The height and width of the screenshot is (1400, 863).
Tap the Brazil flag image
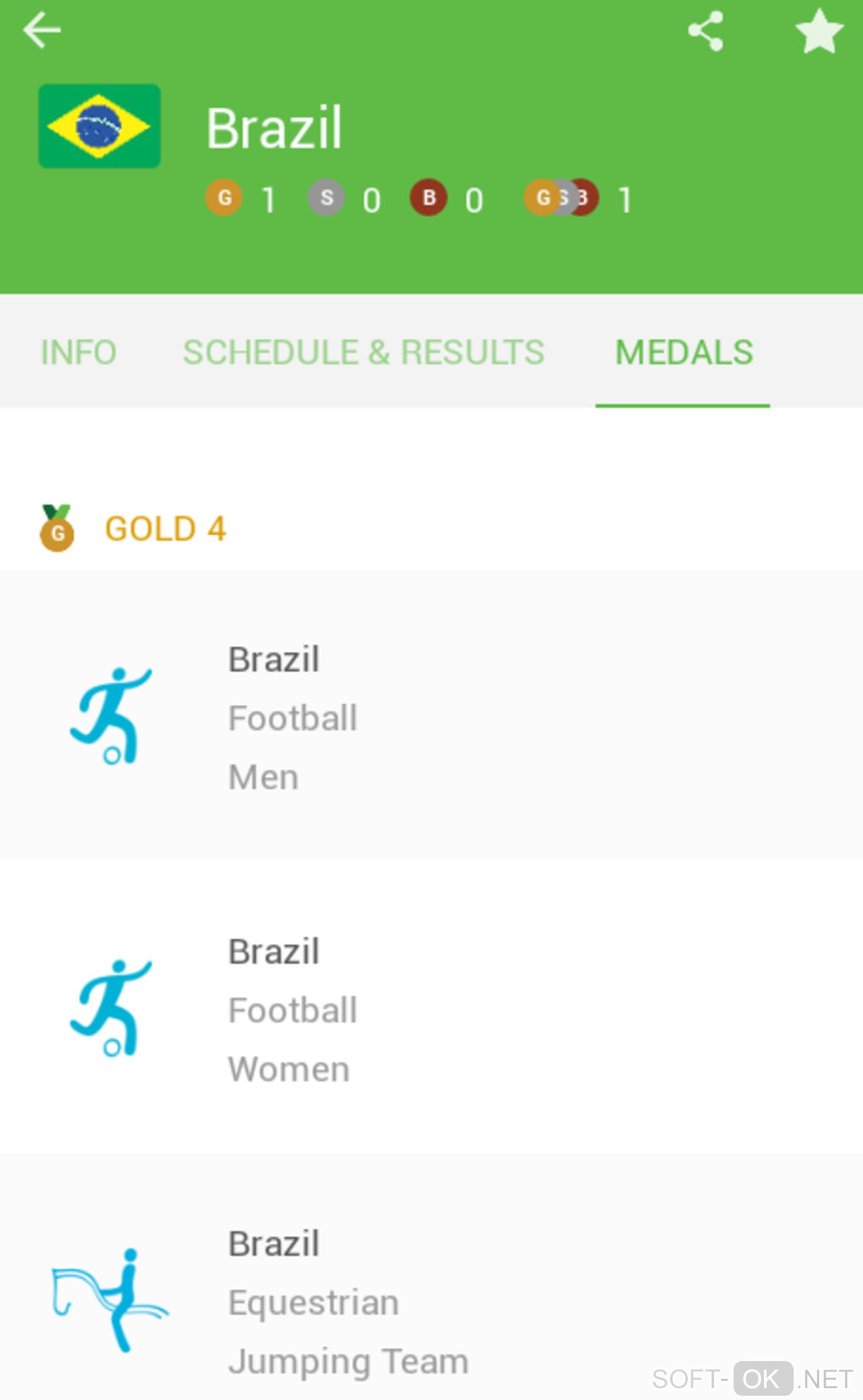coord(99,126)
